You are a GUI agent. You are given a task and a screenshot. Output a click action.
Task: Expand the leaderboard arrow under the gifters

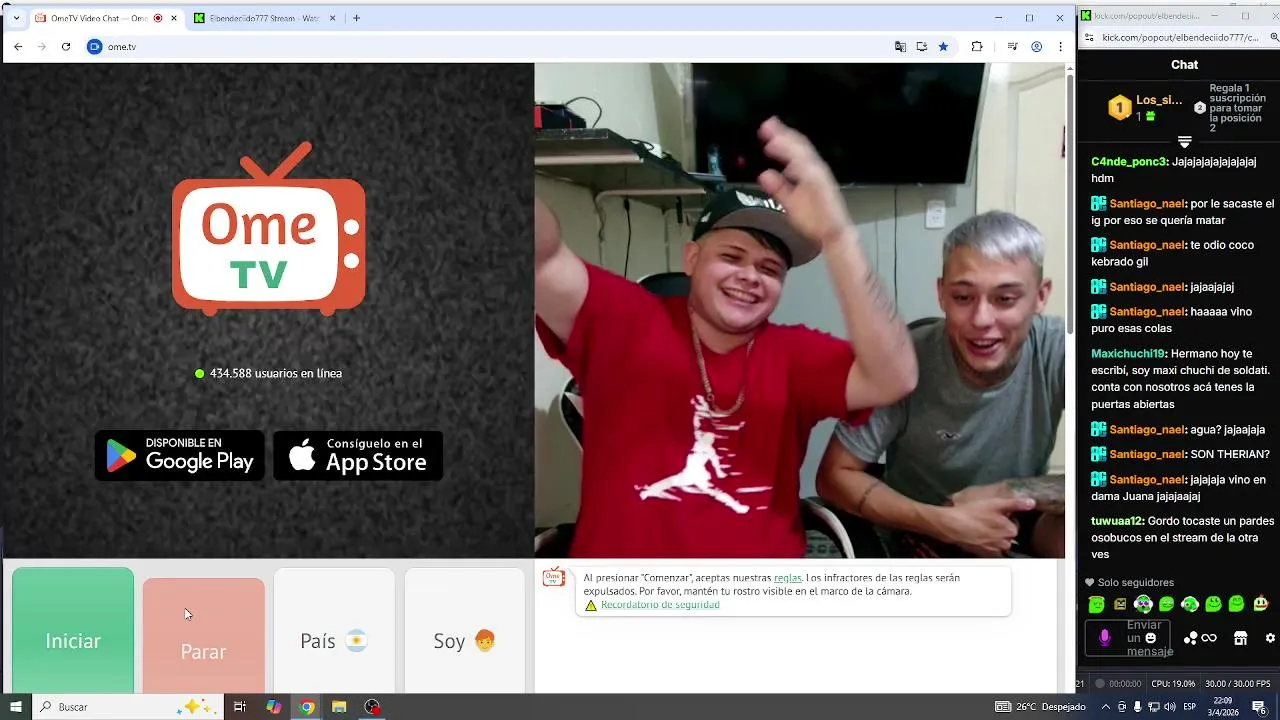[x=1184, y=142]
